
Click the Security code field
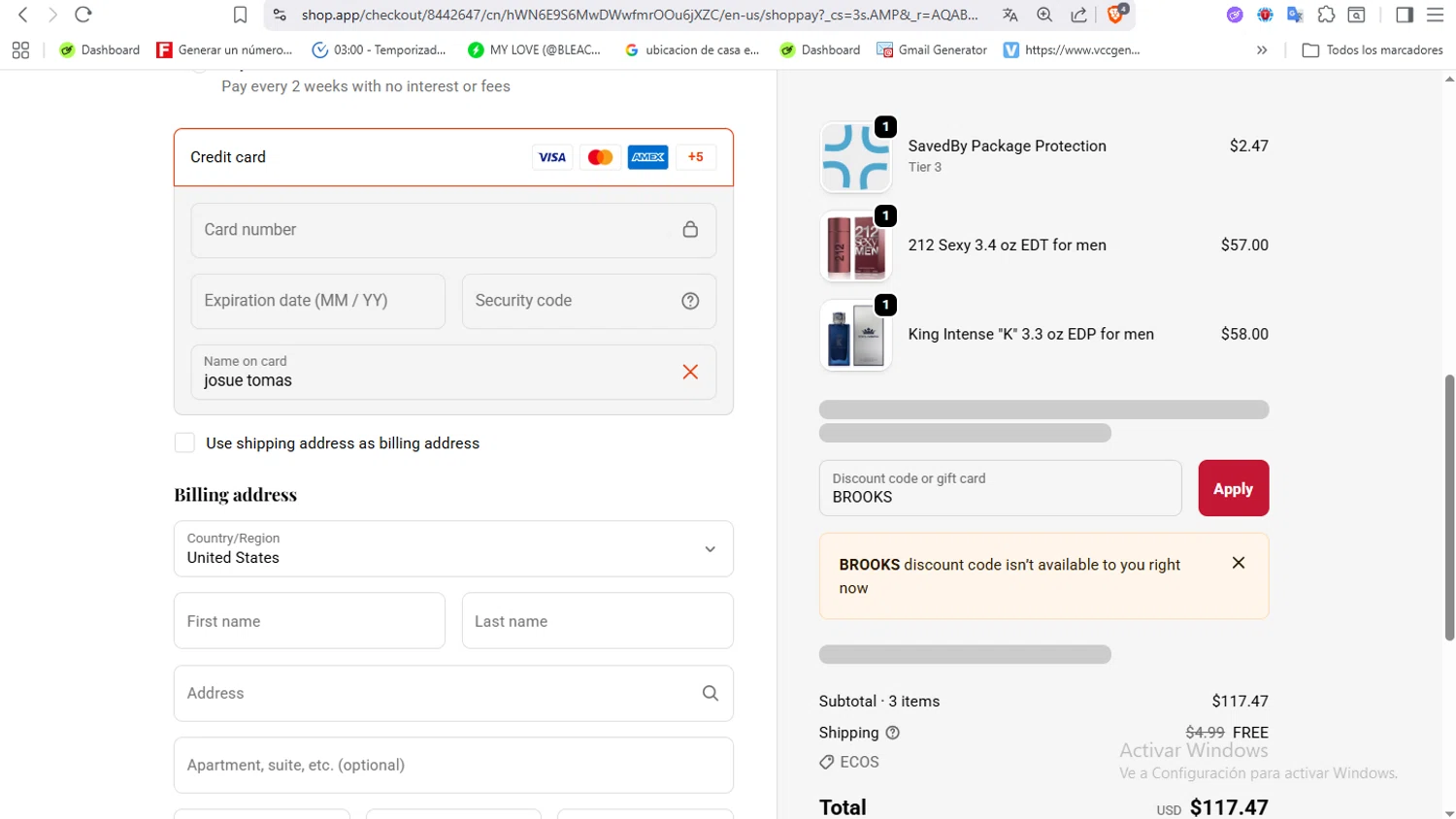(x=589, y=301)
